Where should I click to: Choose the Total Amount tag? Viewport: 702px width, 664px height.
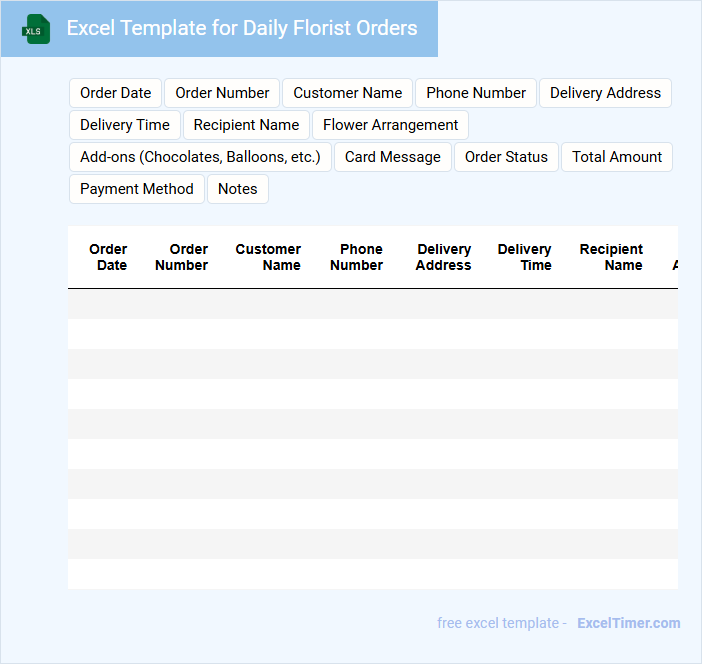pyautogui.click(x=617, y=157)
